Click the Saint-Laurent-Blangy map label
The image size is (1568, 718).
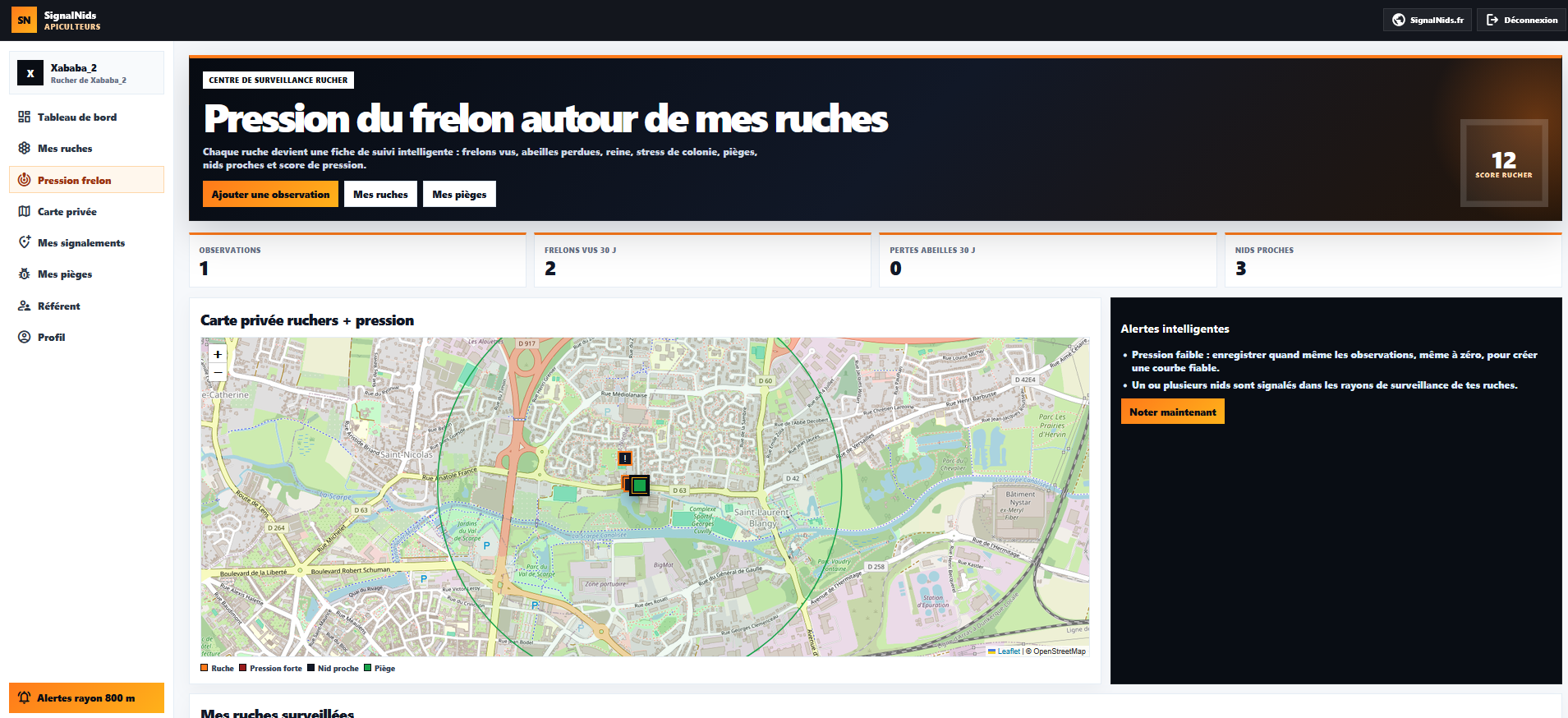[x=763, y=518]
